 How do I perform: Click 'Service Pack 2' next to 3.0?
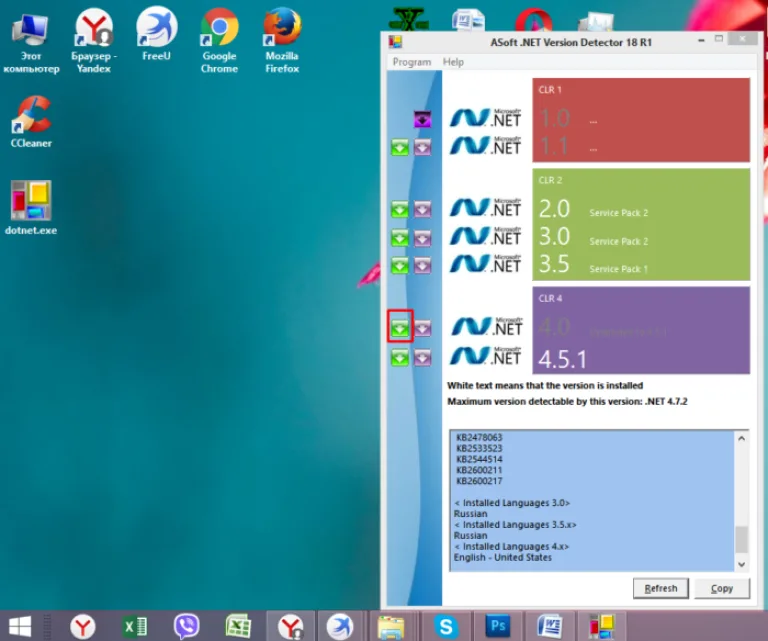(x=619, y=241)
